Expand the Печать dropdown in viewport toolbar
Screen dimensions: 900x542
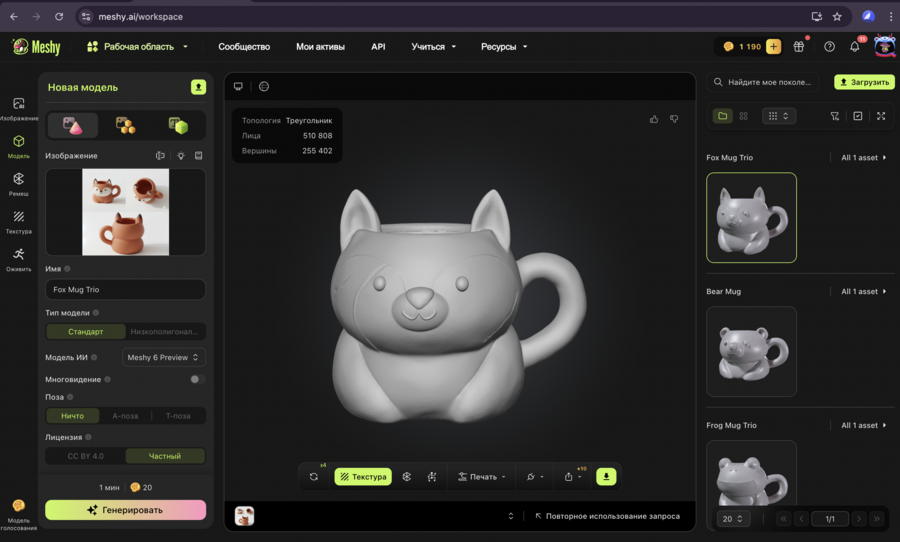click(482, 477)
